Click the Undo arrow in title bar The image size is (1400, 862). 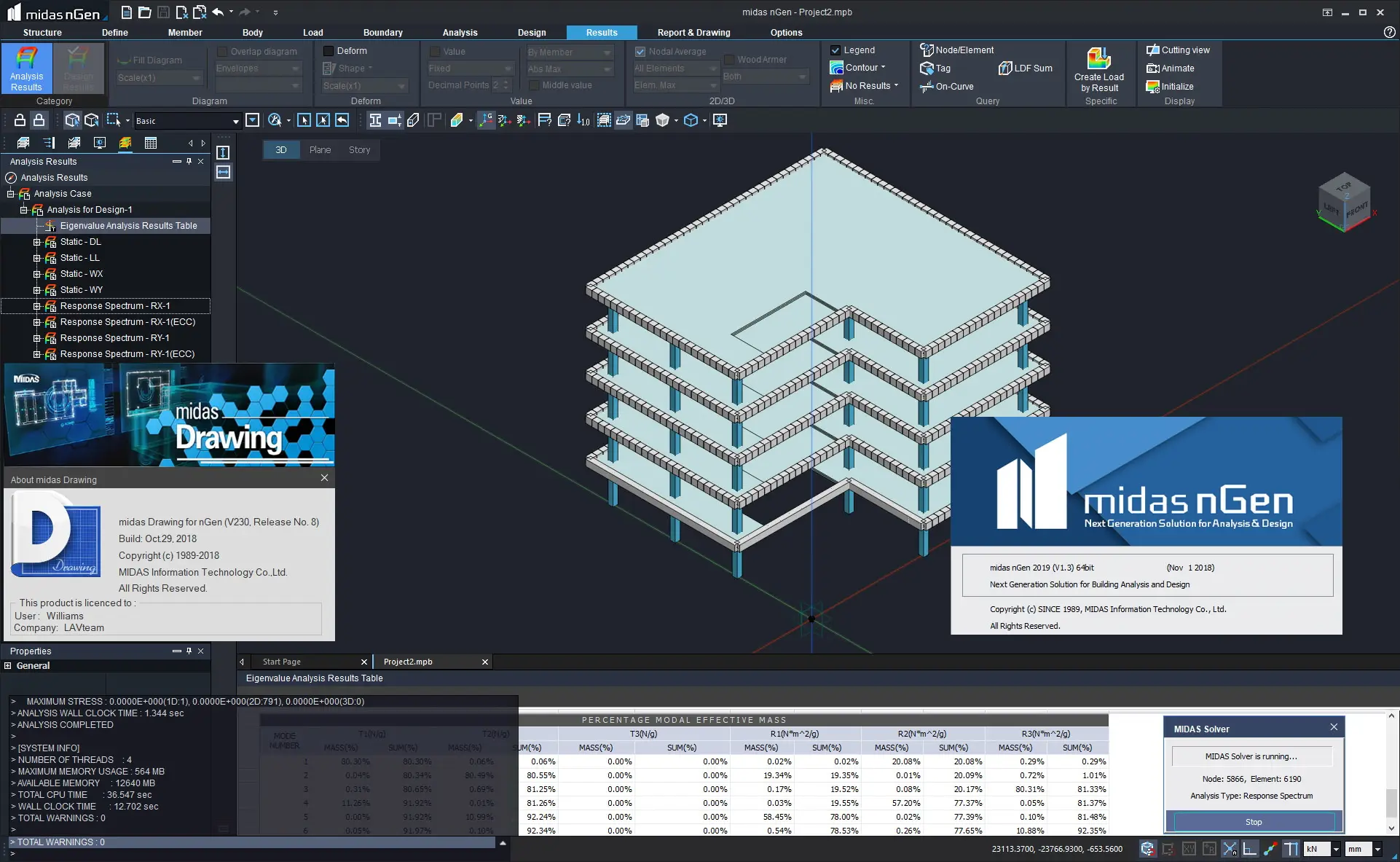[218, 12]
